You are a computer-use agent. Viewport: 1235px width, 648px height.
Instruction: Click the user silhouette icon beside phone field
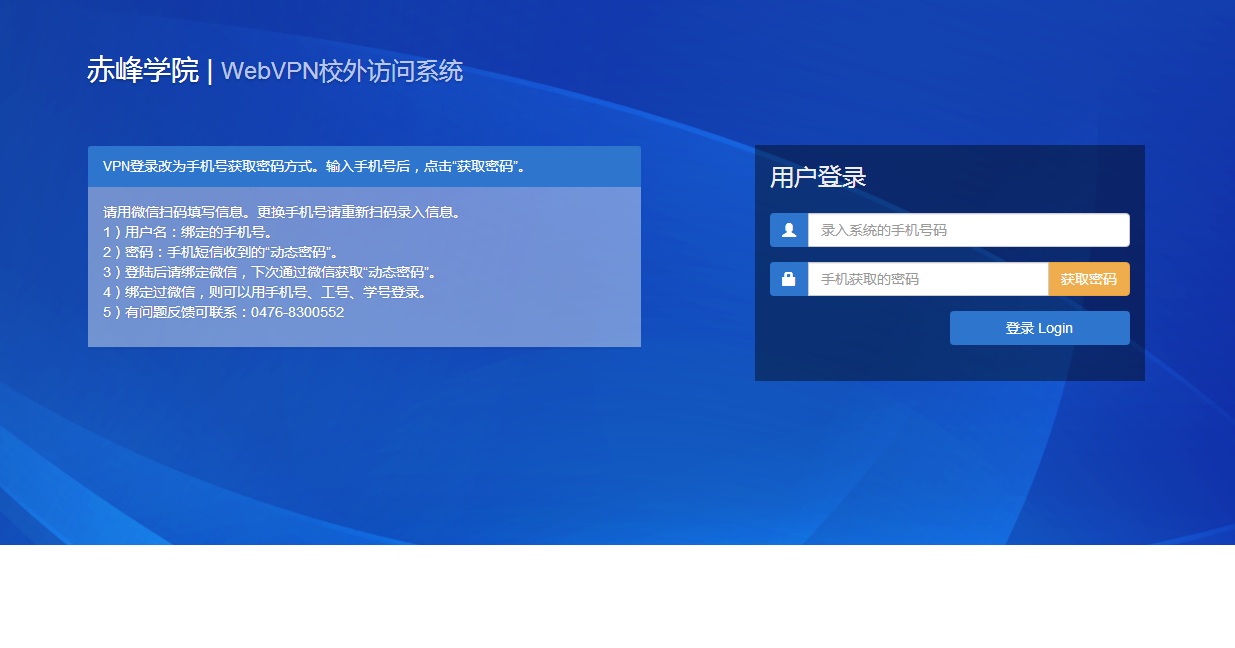pyautogui.click(x=789, y=230)
